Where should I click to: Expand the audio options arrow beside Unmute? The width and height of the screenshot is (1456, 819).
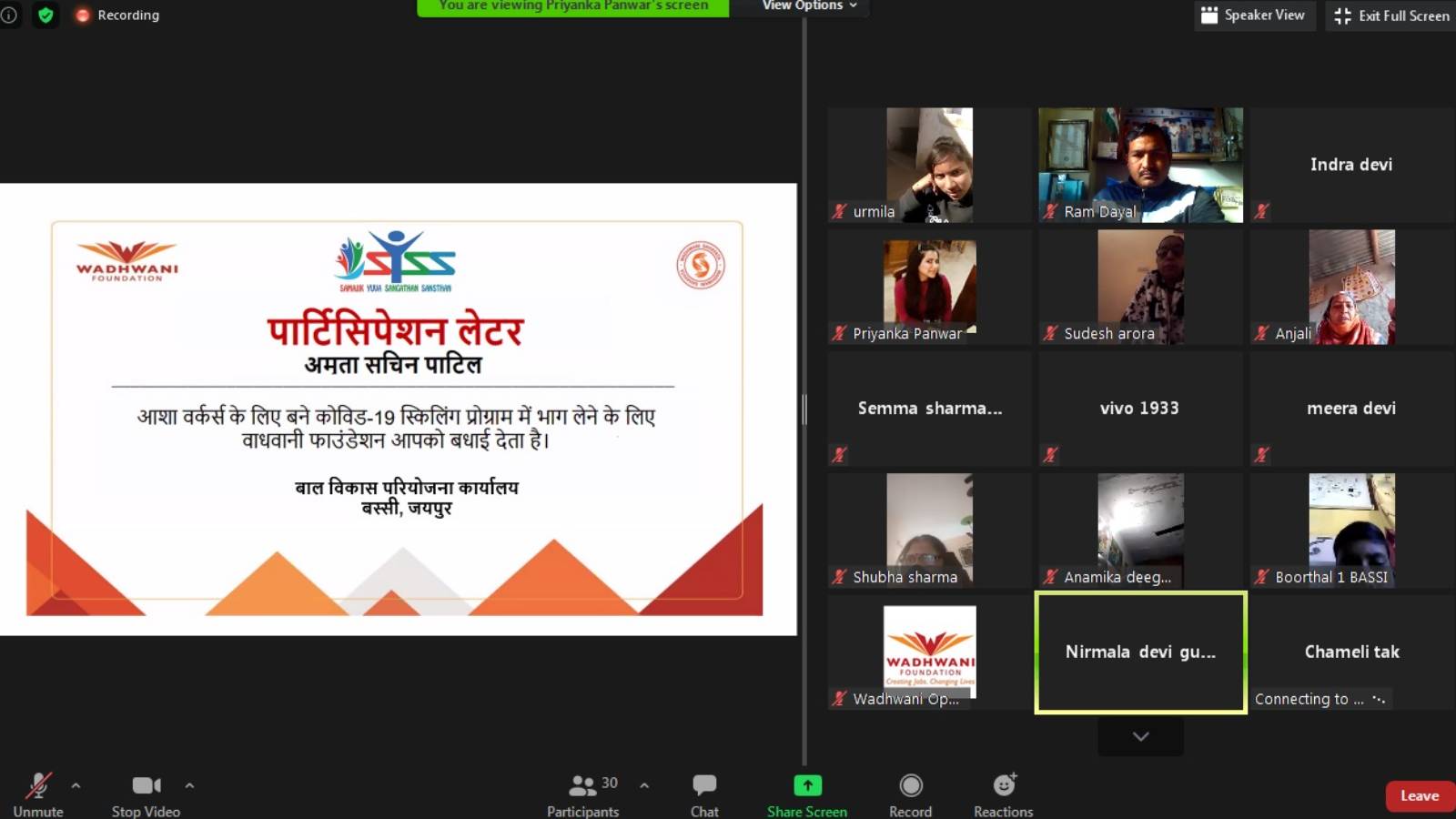click(x=76, y=784)
